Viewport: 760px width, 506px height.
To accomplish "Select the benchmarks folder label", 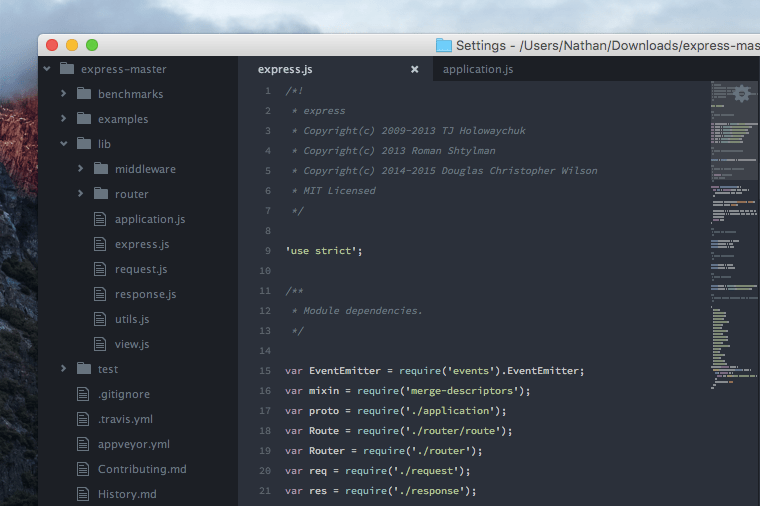I will pos(130,94).
